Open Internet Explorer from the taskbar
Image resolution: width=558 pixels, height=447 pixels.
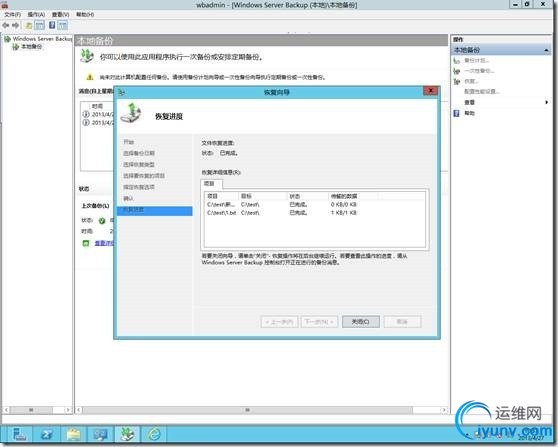coord(154,434)
